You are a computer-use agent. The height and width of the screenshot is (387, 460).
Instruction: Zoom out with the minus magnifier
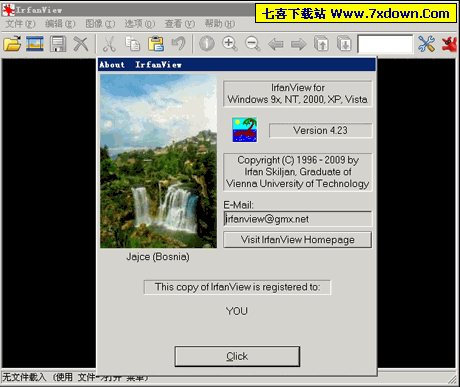pyautogui.click(x=253, y=44)
